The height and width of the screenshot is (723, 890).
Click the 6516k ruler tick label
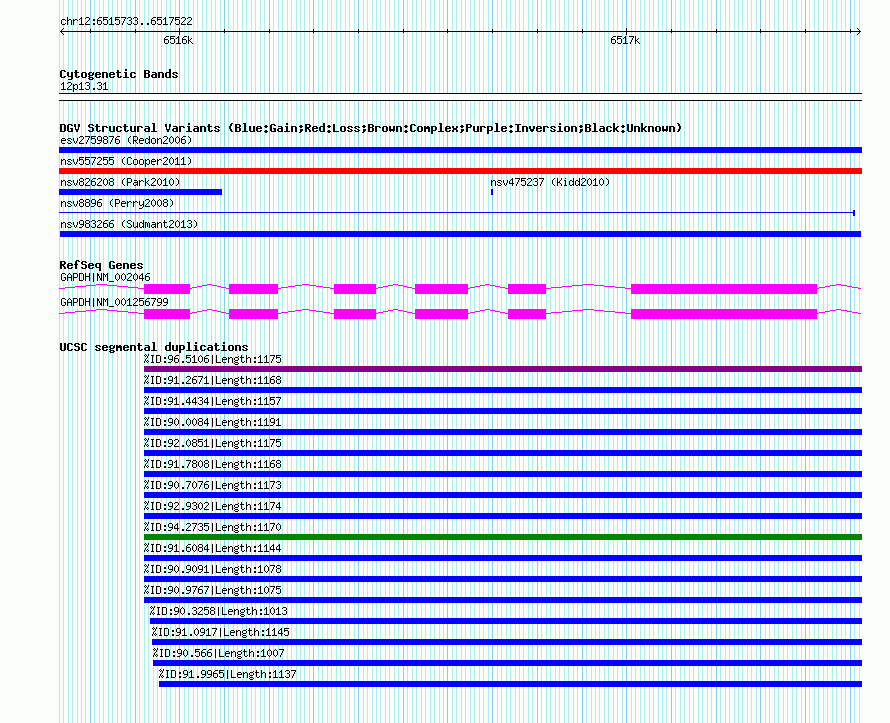(x=178, y=40)
